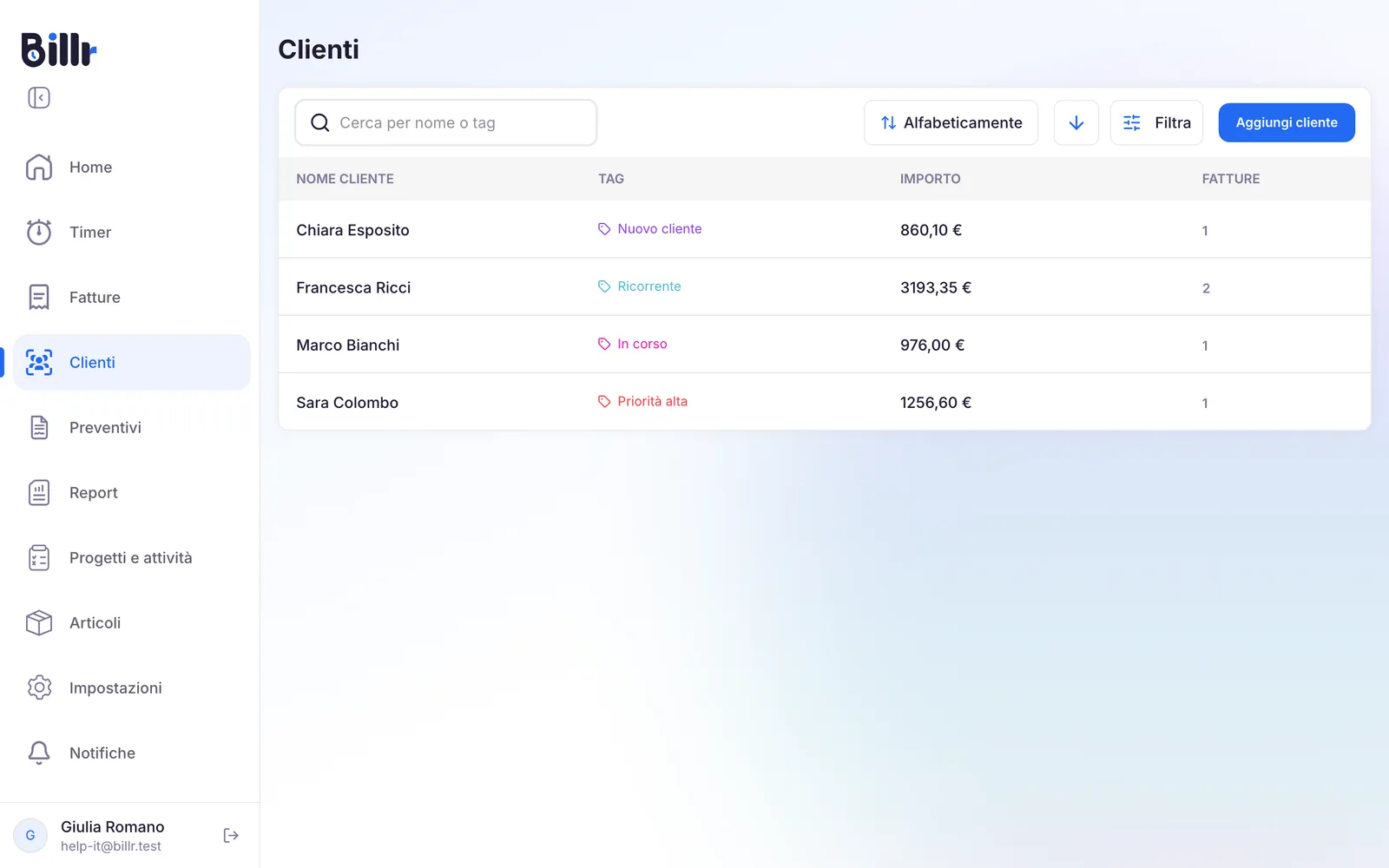Click the IMPORTO column header
The height and width of the screenshot is (868, 1389).
(x=930, y=179)
